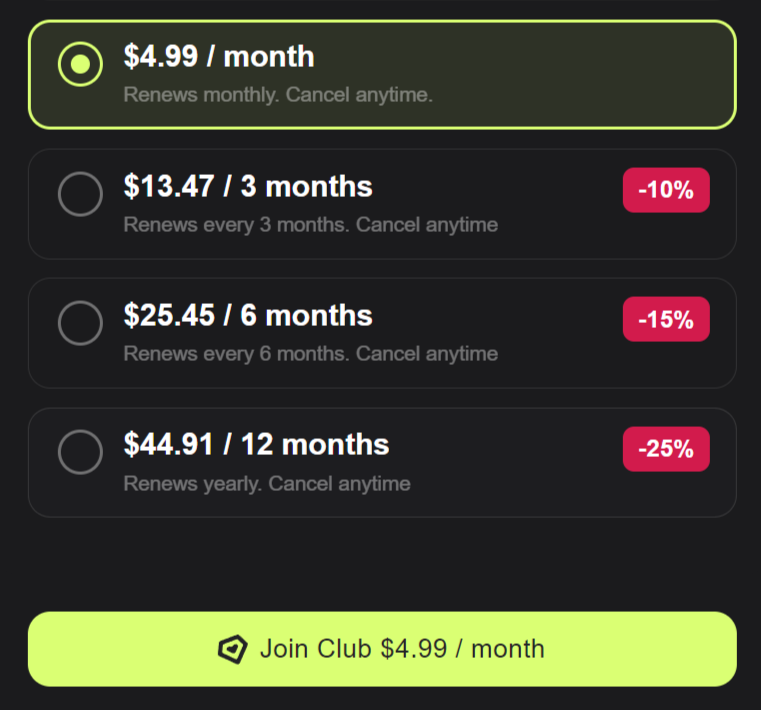Pick the $44.91 / 12 months radio button

(x=80, y=452)
